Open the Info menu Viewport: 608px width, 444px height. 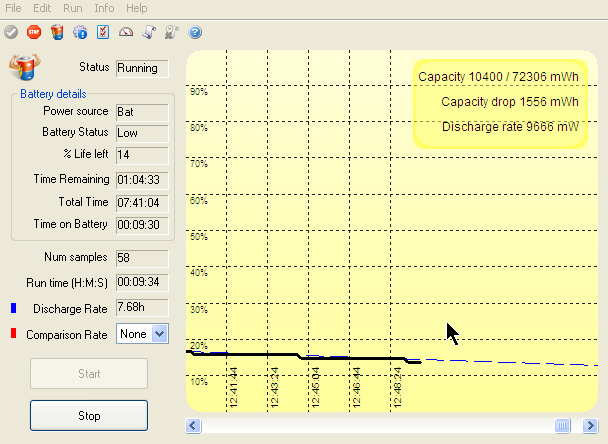tap(104, 8)
